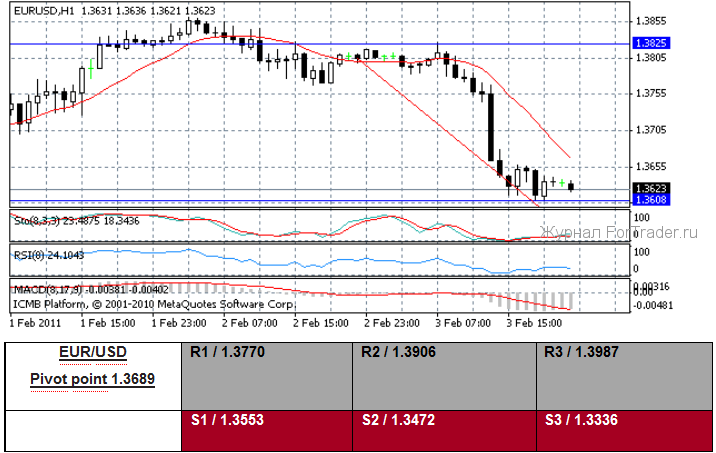Click the large black bearish candle body

point(491,127)
